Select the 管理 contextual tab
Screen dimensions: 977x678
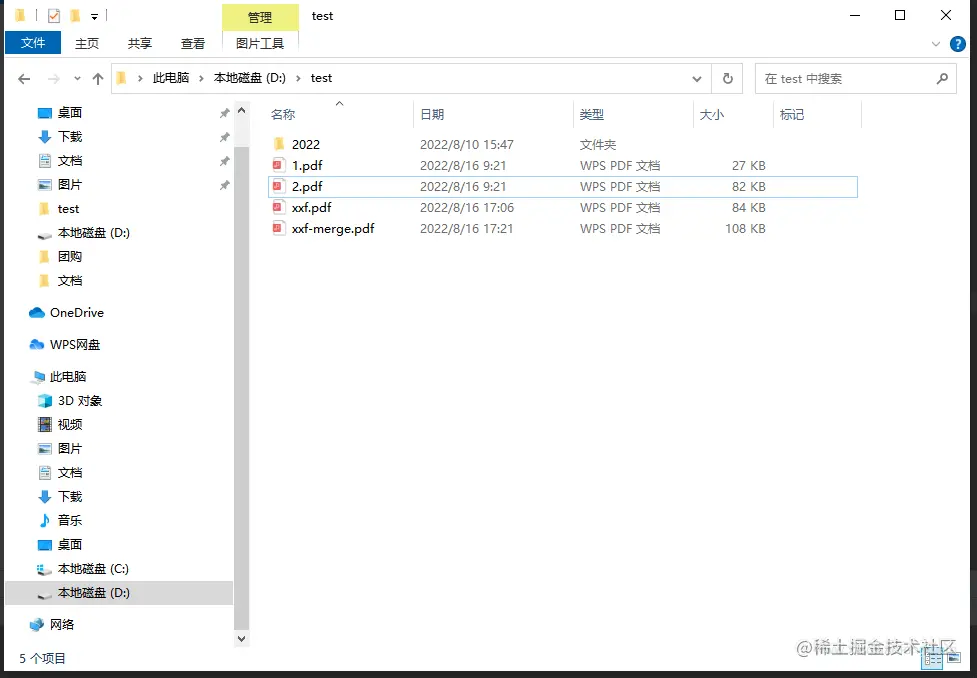tap(260, 17)
